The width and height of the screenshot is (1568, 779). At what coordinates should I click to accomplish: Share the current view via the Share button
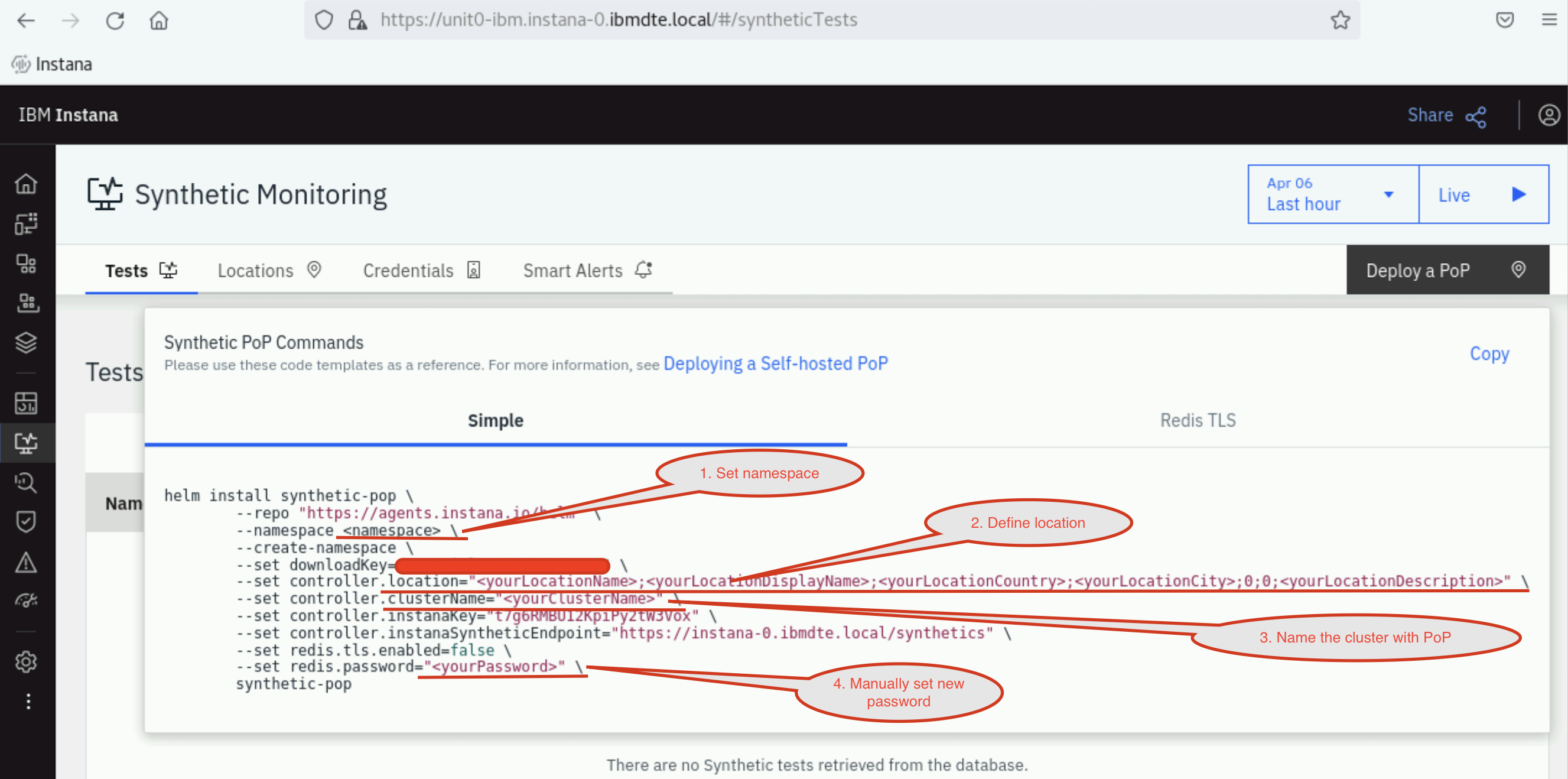click(1447, 115)
